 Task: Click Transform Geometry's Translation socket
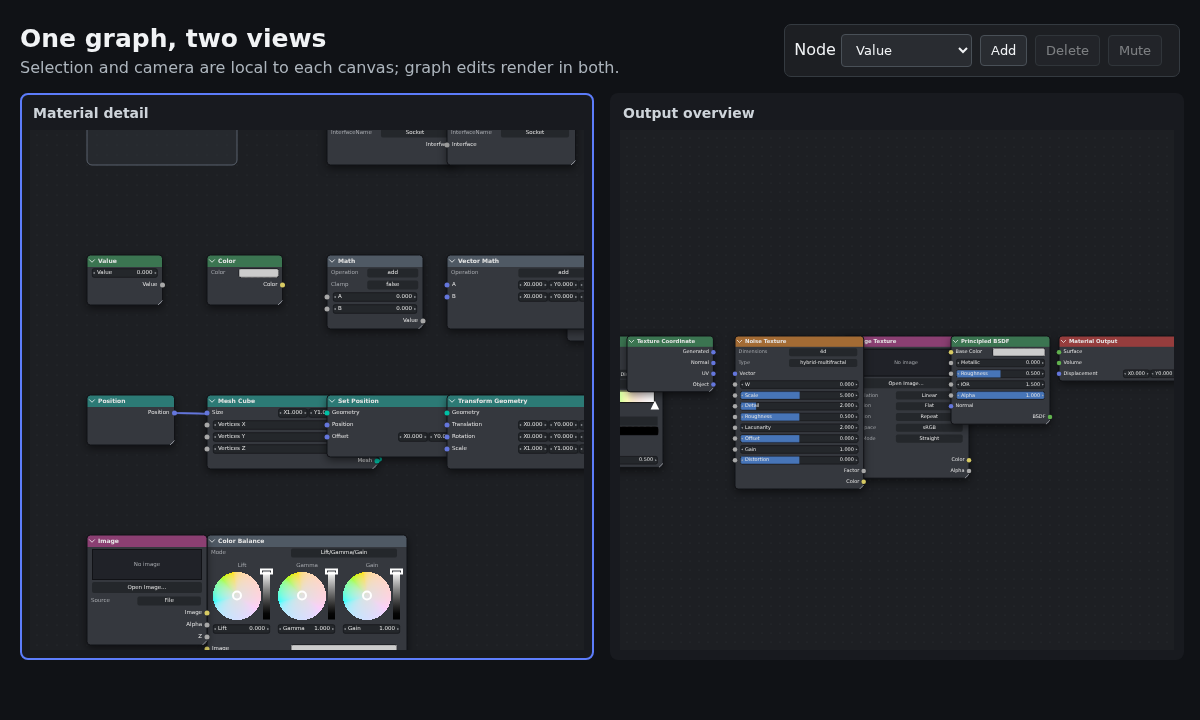[447, 425]
